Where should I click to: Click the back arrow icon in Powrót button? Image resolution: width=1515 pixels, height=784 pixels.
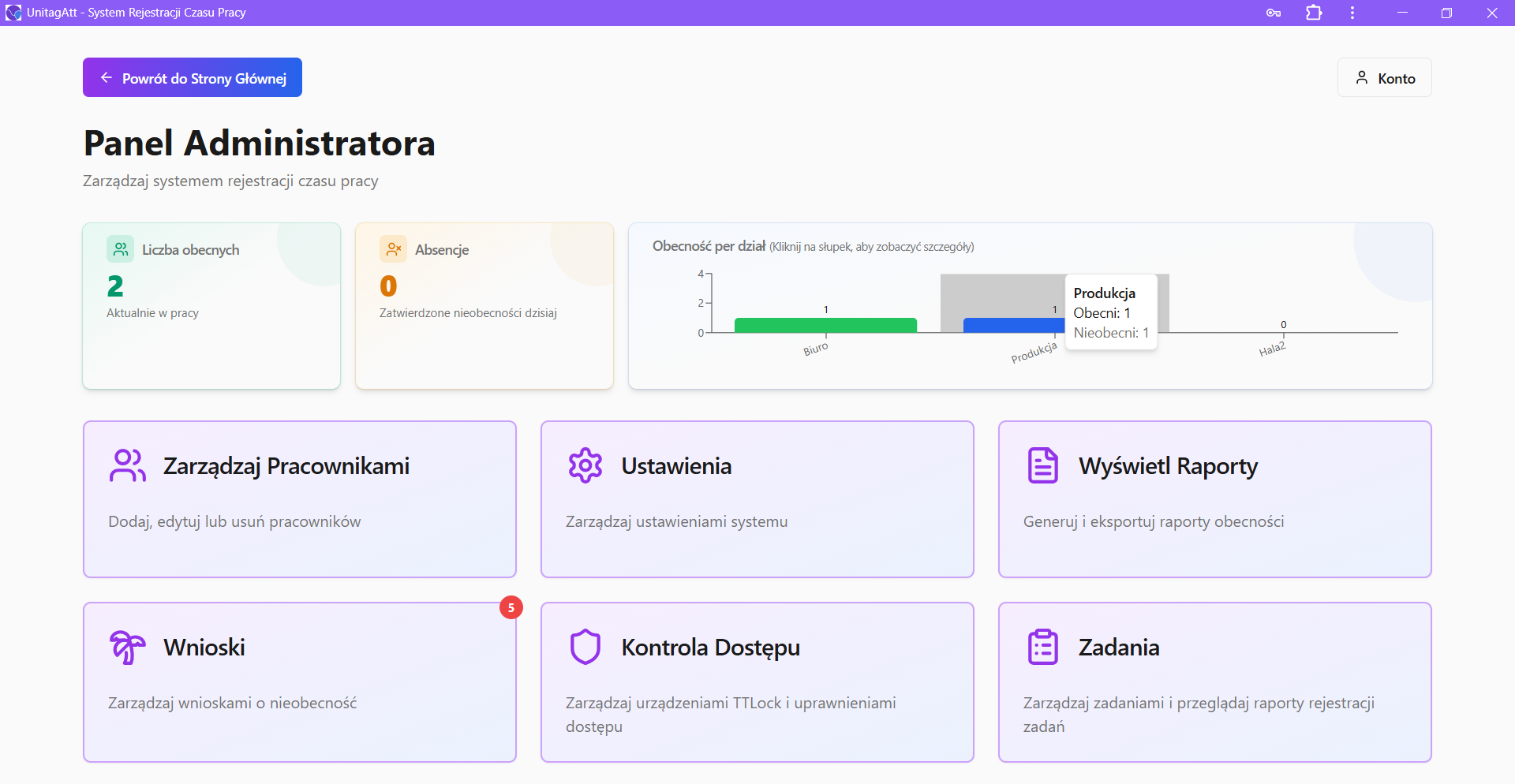click(107, 77)
